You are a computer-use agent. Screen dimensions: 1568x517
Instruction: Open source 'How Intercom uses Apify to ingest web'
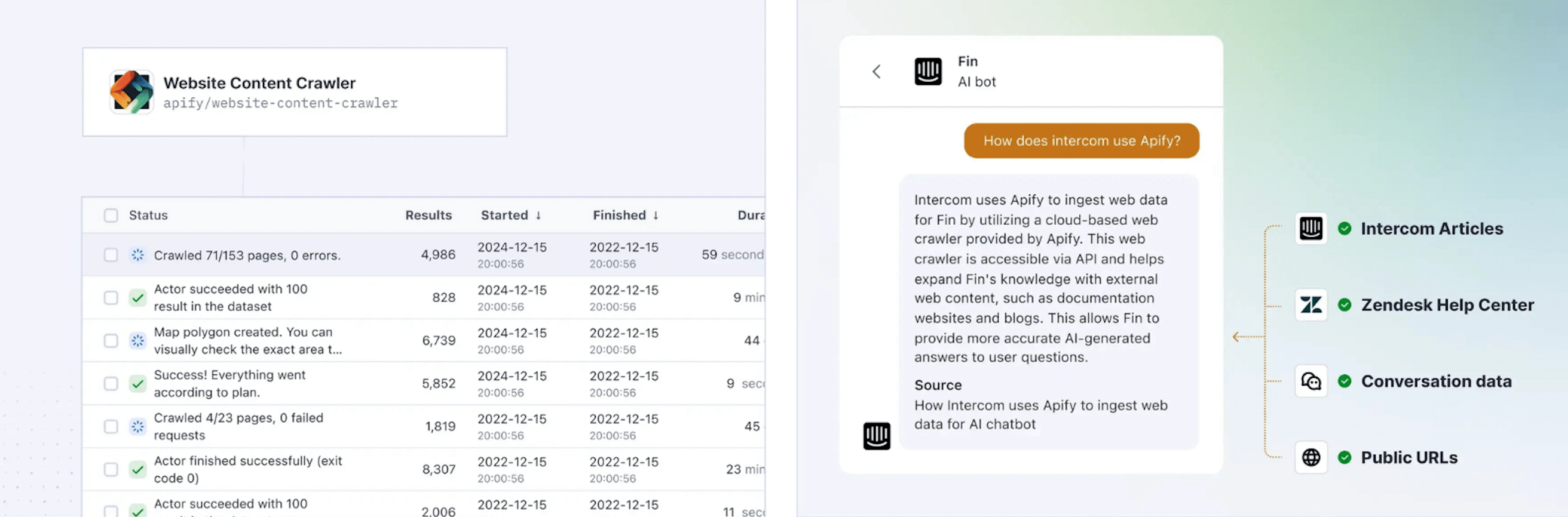coord(1041,415)
